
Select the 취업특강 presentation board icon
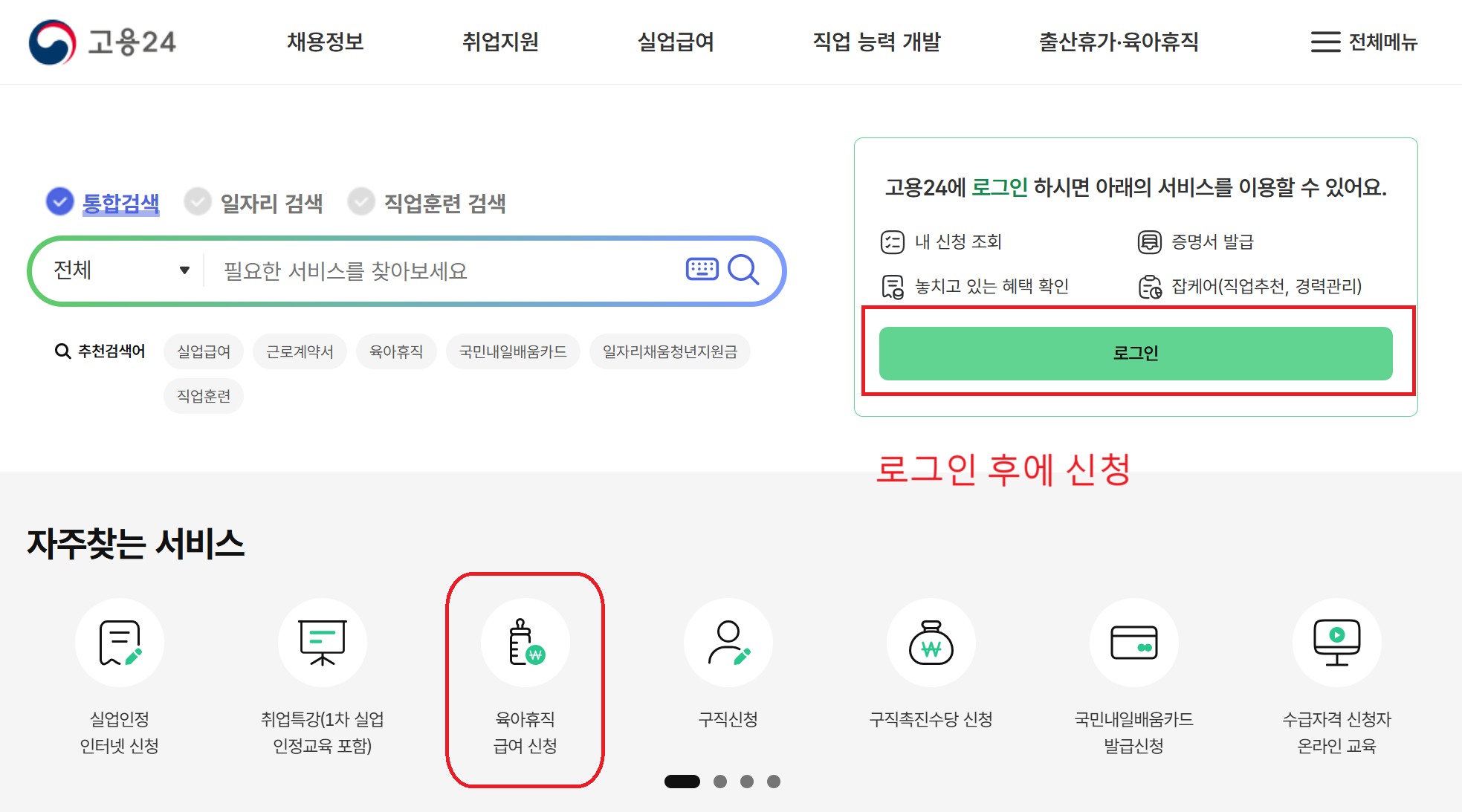(x=323, y=643)
